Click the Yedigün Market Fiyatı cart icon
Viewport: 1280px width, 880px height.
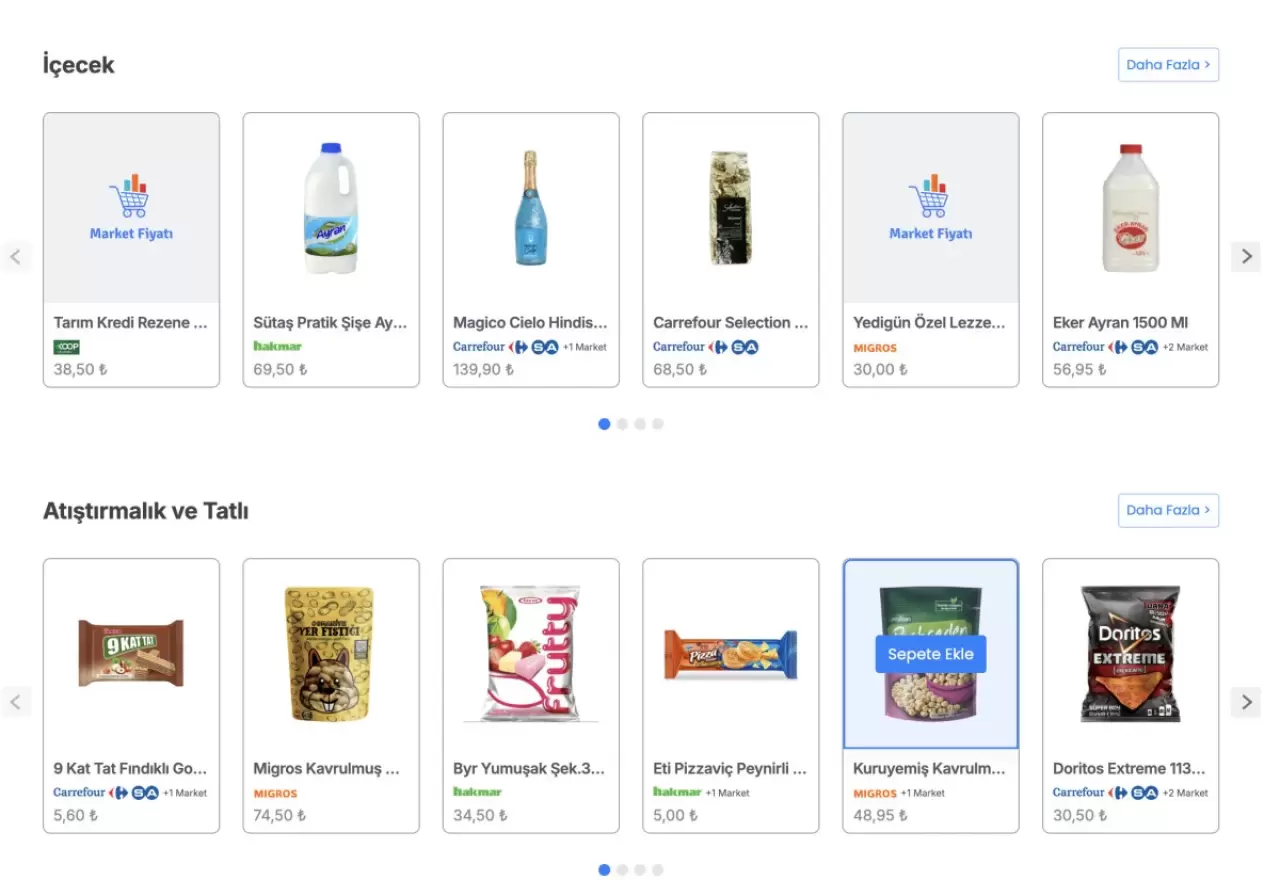(x=930, y=197)
